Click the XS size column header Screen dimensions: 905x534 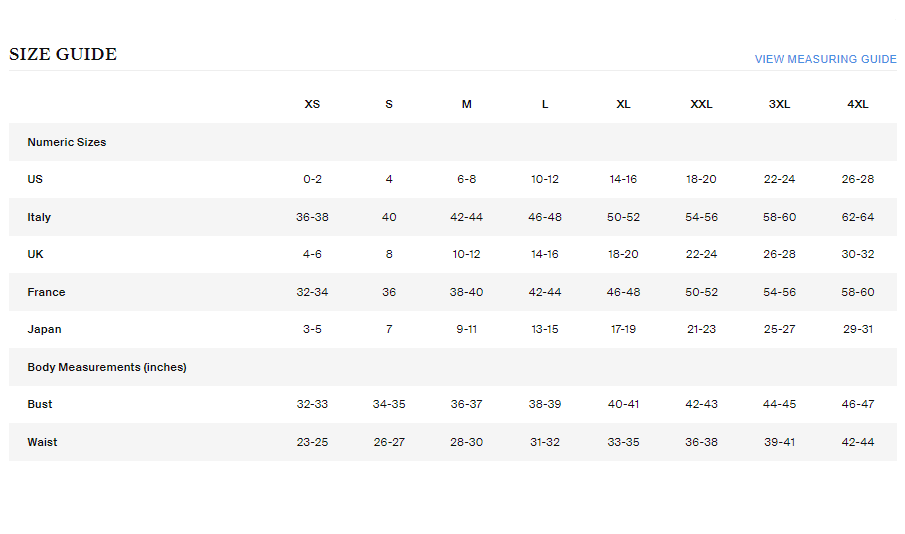tap(312, 104)
